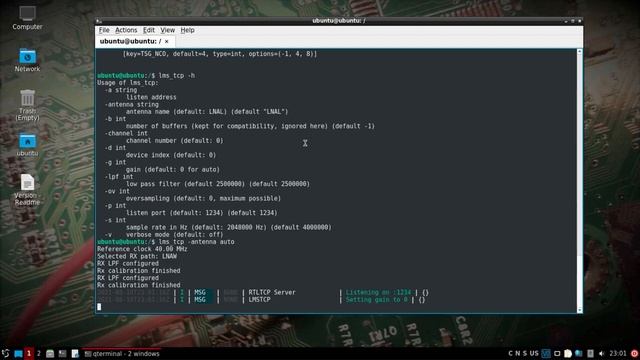
Task: Click the qterminal - 2 windows taskbar button
Action: [x=122, y=353]
